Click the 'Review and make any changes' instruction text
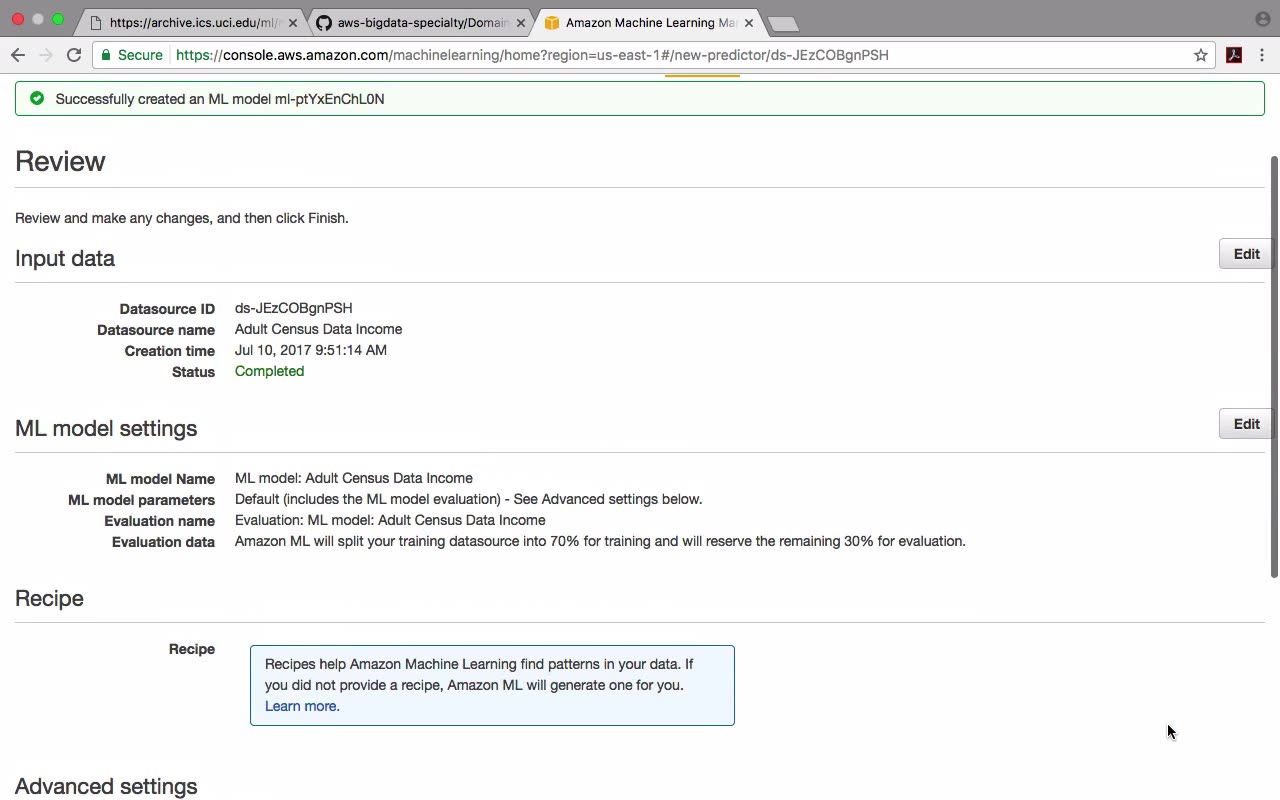The image size is (1280, 800). (x=182, y=218)
